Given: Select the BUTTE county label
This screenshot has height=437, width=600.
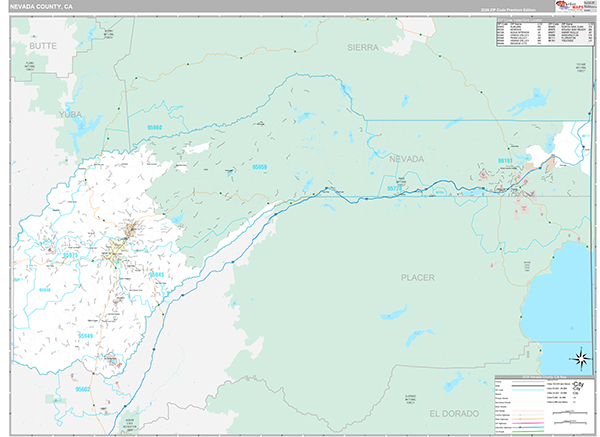Looking at the screenshot, I should point(43,46).
